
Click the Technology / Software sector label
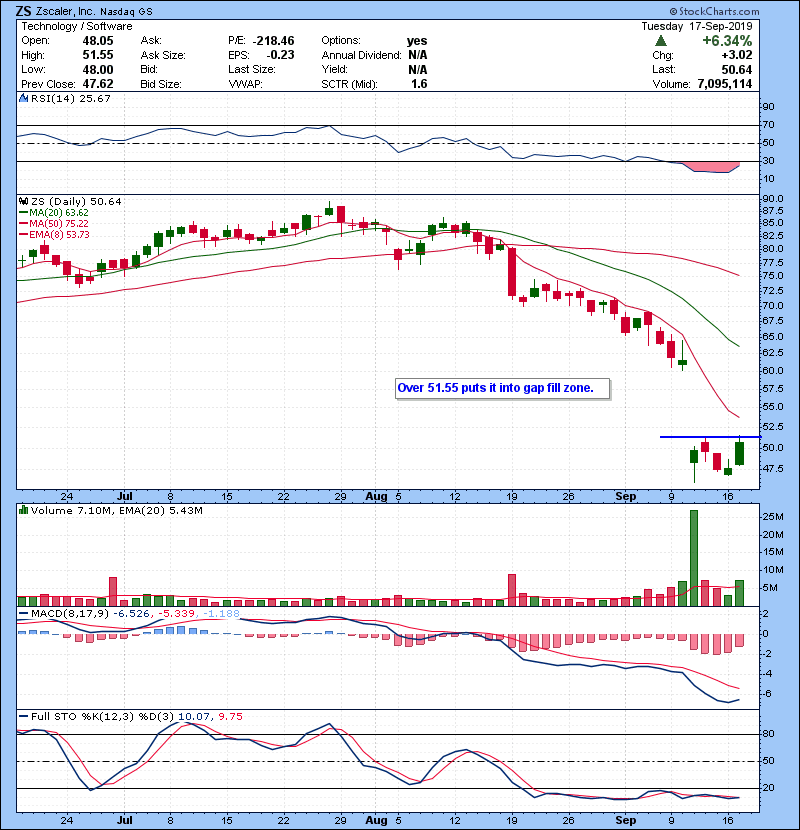pos(77,26)
